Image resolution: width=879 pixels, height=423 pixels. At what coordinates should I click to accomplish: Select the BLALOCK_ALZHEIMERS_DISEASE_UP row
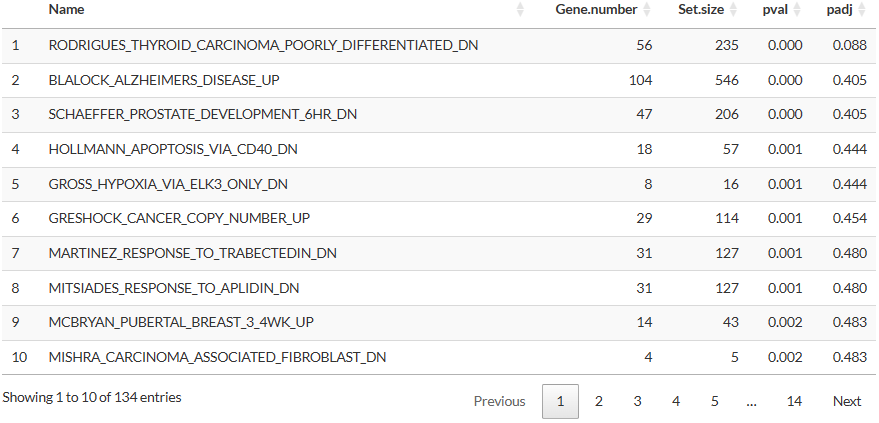[x=439, y=80]
